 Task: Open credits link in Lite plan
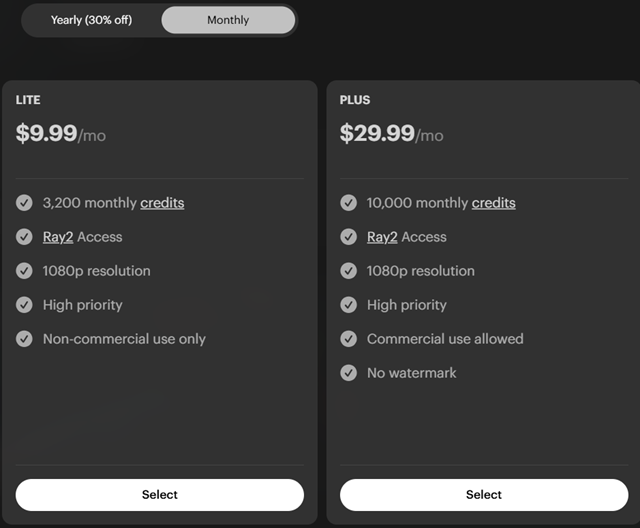[x=162, y=203]
